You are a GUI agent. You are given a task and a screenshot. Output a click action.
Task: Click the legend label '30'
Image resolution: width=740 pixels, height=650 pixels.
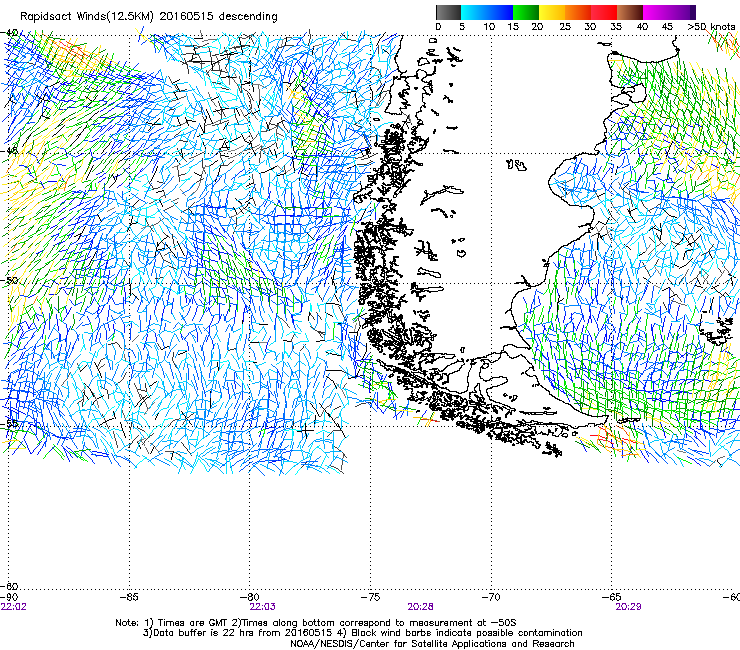(x=590, y=27)
